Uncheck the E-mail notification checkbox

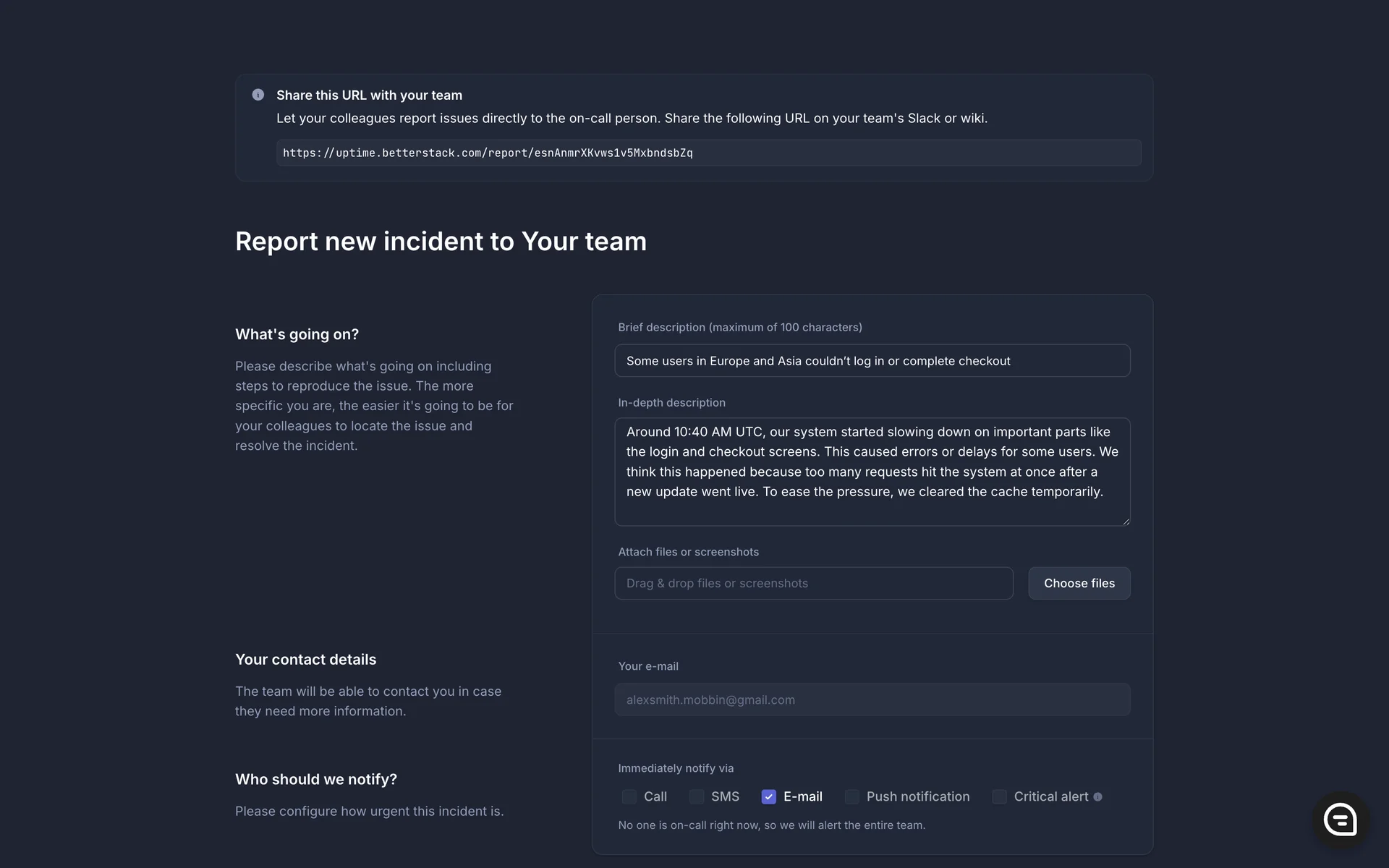click(768, 796)
